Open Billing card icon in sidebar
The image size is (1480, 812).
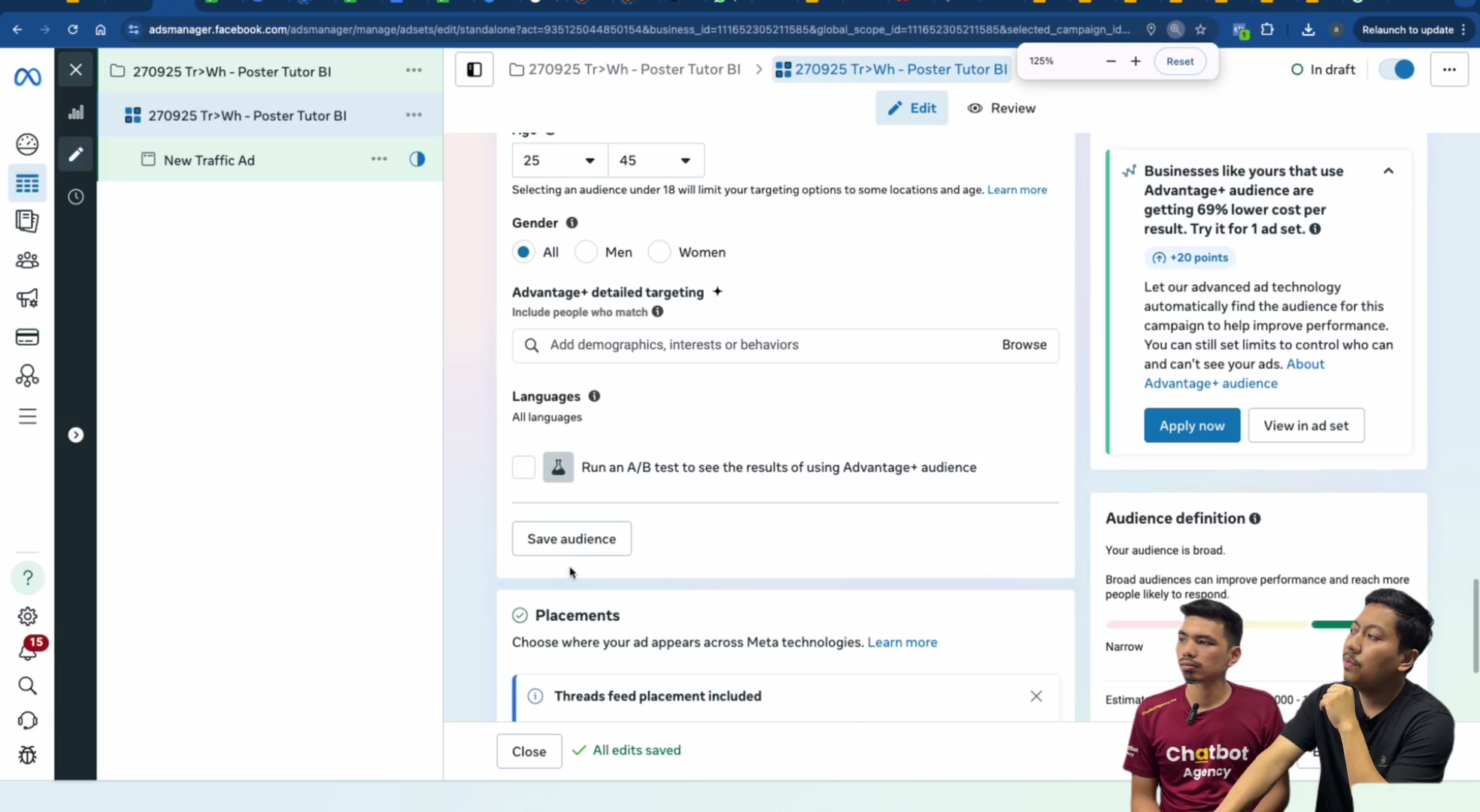(x=27, y=337)
